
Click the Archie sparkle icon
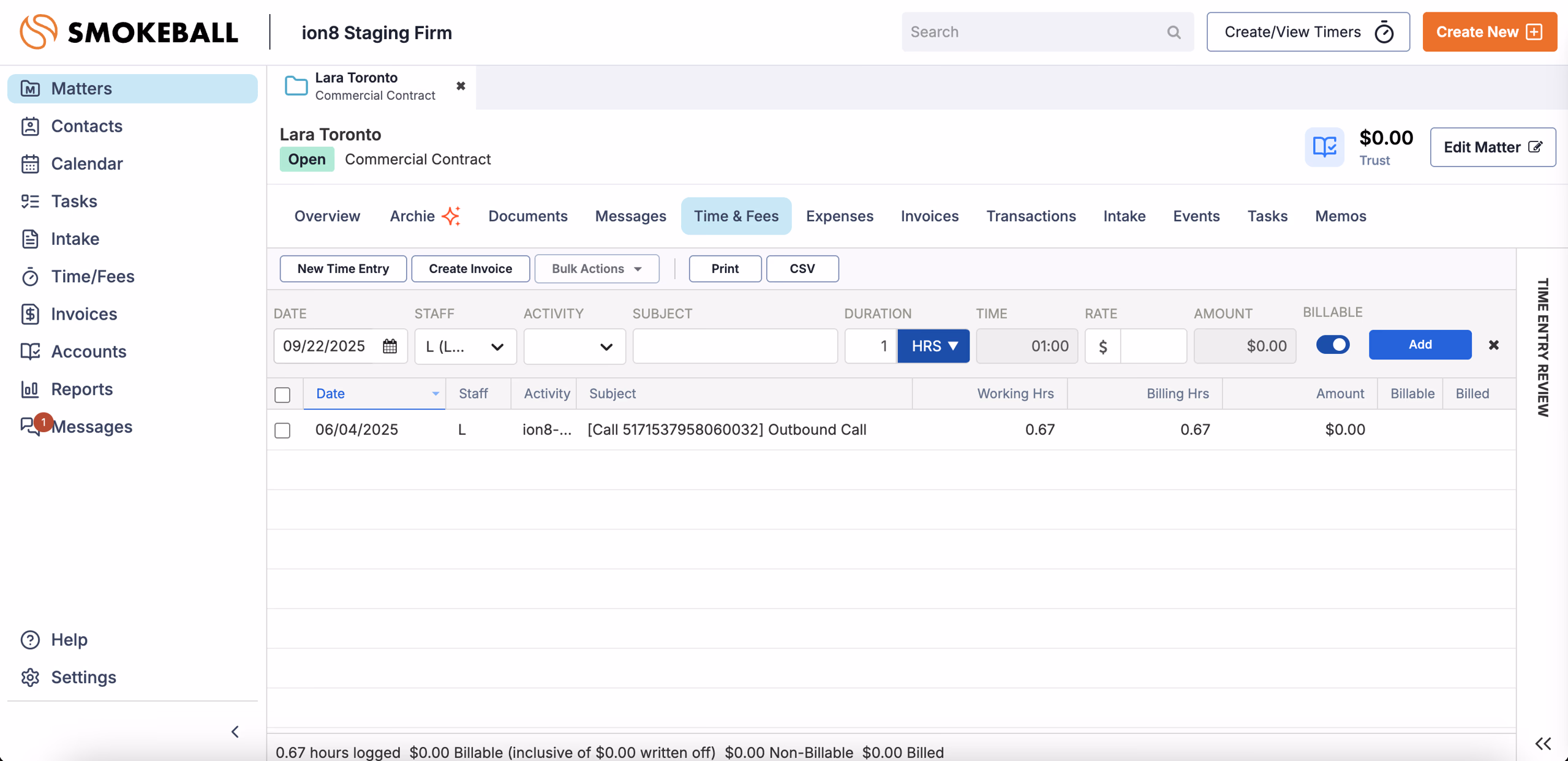[451, 216]
